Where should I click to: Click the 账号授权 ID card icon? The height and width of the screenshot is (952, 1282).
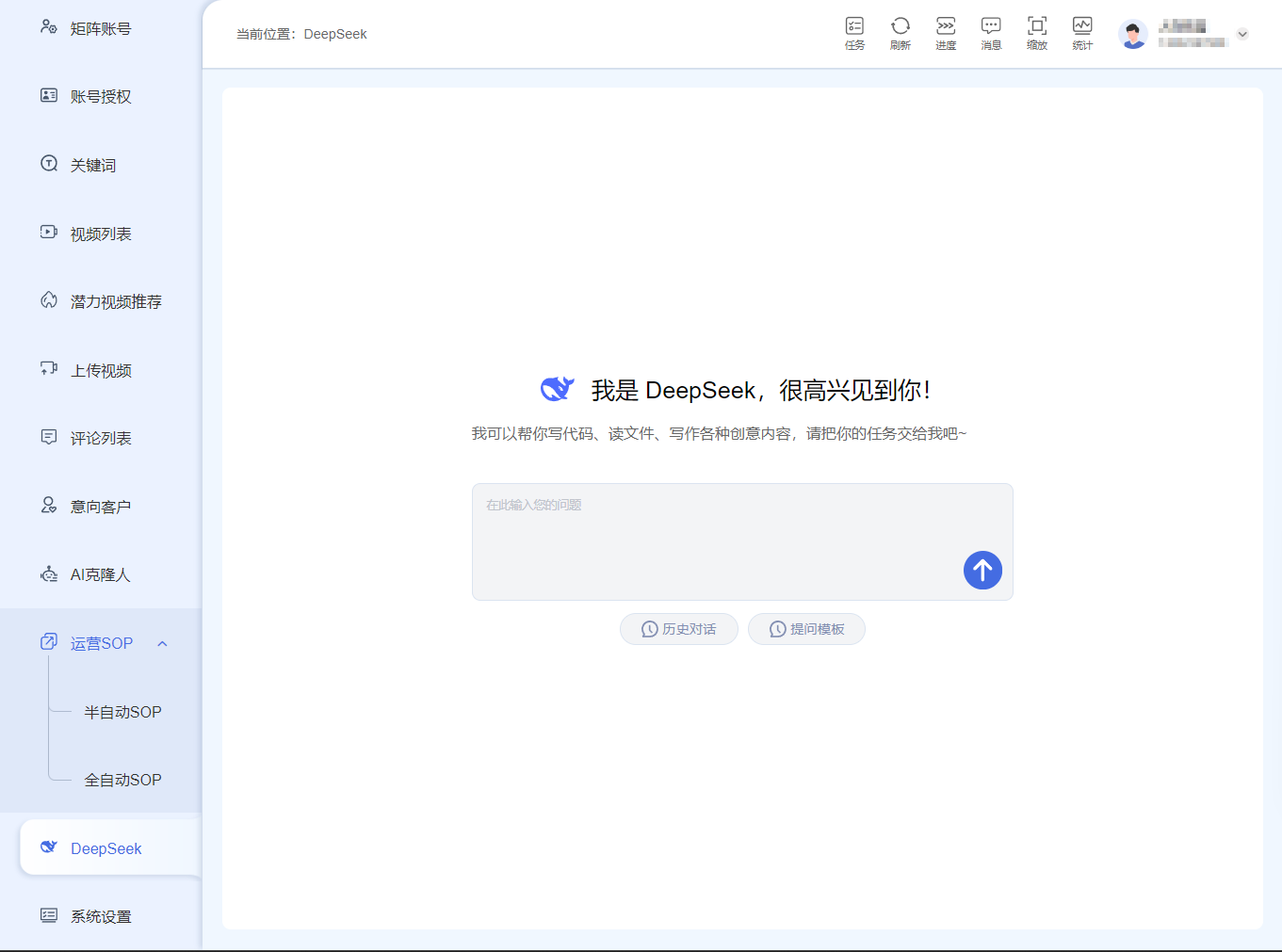[49, 95]
